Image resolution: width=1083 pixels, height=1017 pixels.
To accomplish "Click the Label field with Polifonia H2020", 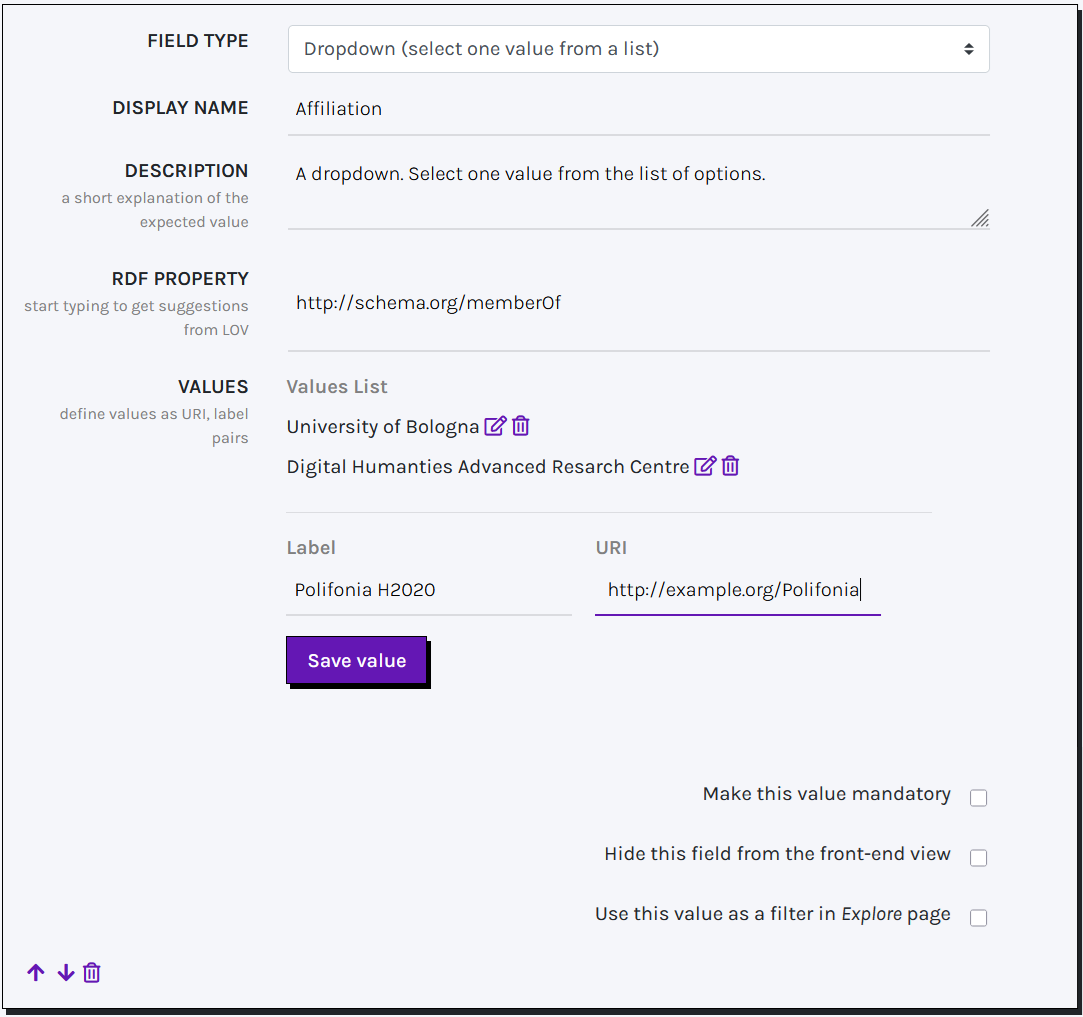I will tap(428, 590).
